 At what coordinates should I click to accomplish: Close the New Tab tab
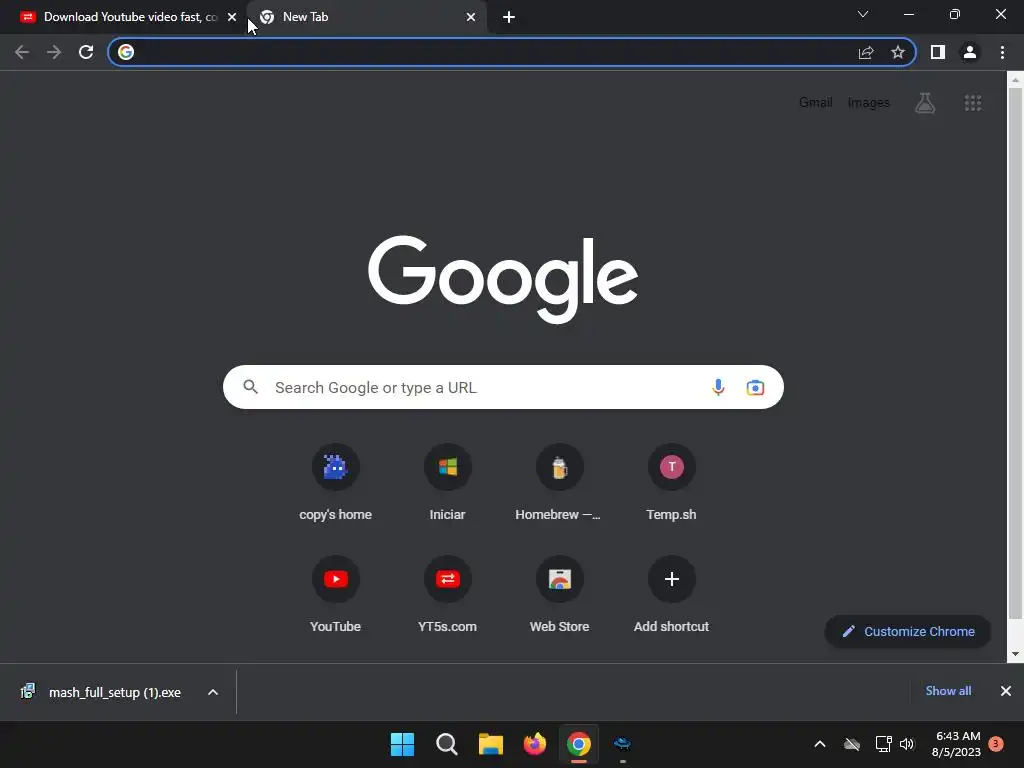click(471, 17)
